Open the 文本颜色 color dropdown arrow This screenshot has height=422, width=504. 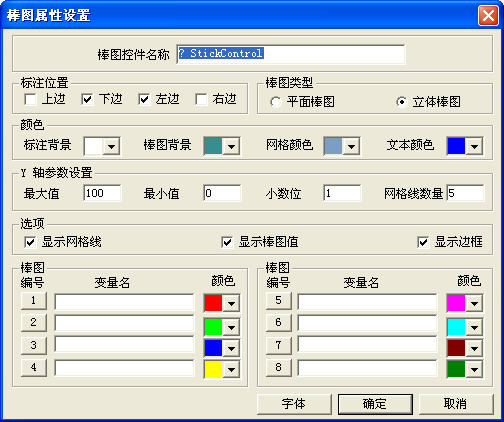point(474,146)
